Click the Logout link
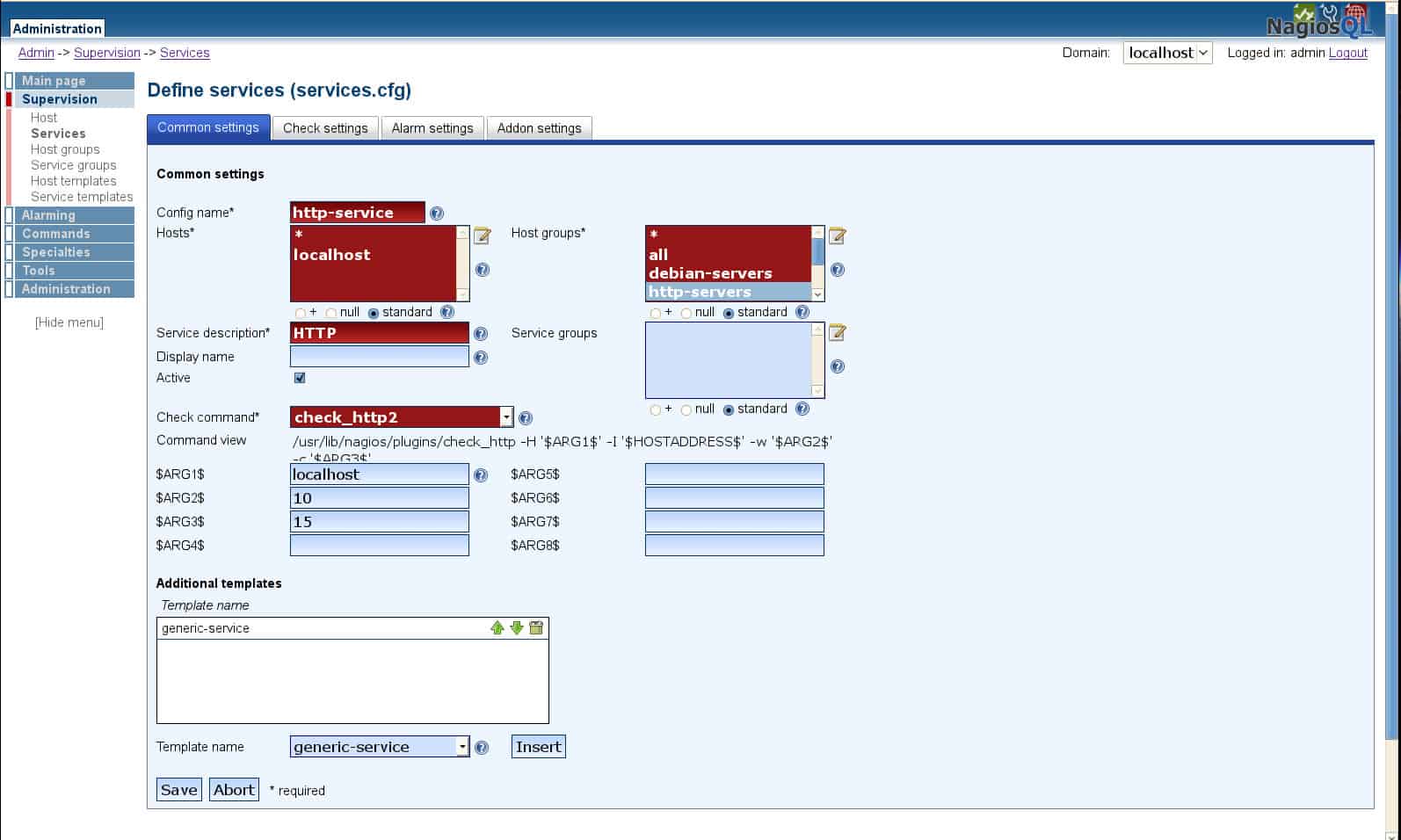This screenshot has height=840, width=1401. point(1347,53)
